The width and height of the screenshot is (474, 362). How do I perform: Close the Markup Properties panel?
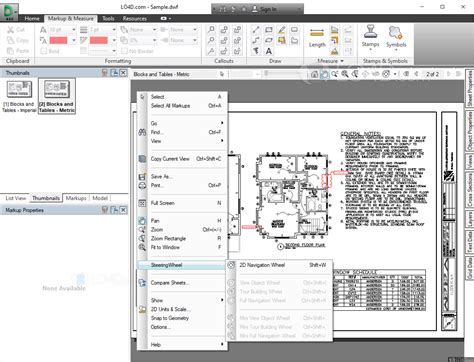tap(123, 210)
